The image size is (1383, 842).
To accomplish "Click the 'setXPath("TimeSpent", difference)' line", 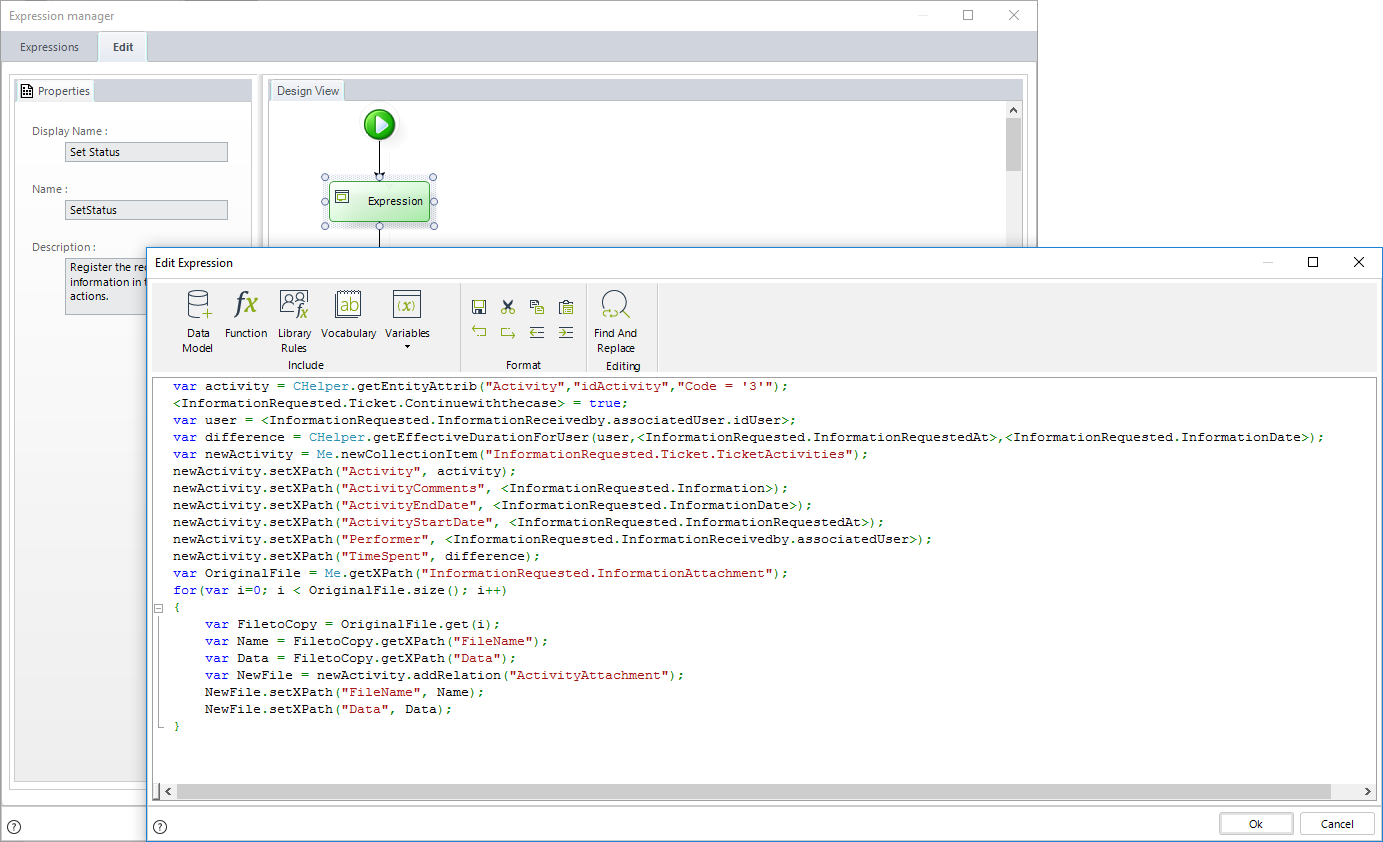I will (356, 556).
